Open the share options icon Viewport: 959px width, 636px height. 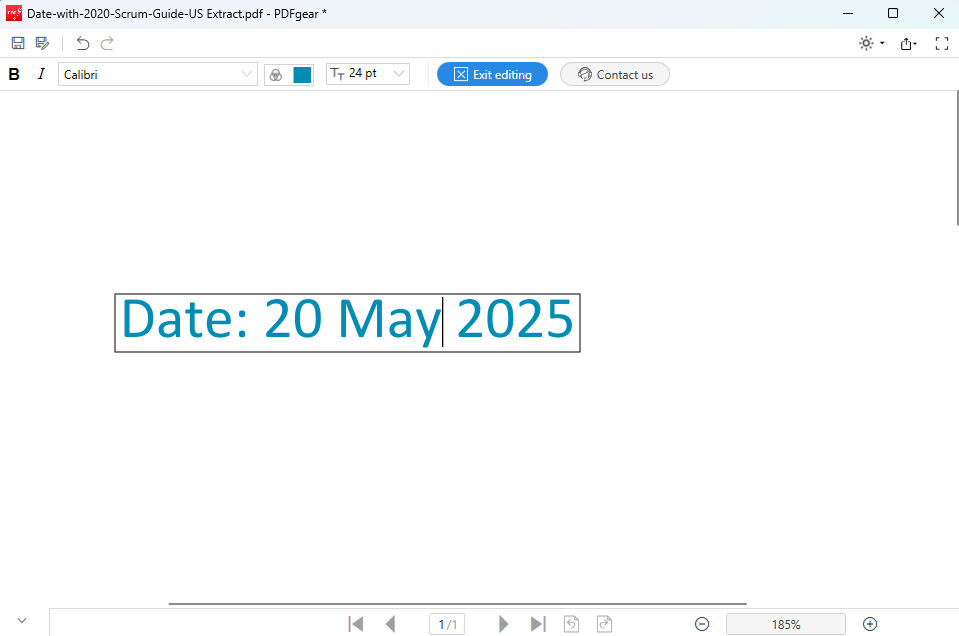pos(908,43)
